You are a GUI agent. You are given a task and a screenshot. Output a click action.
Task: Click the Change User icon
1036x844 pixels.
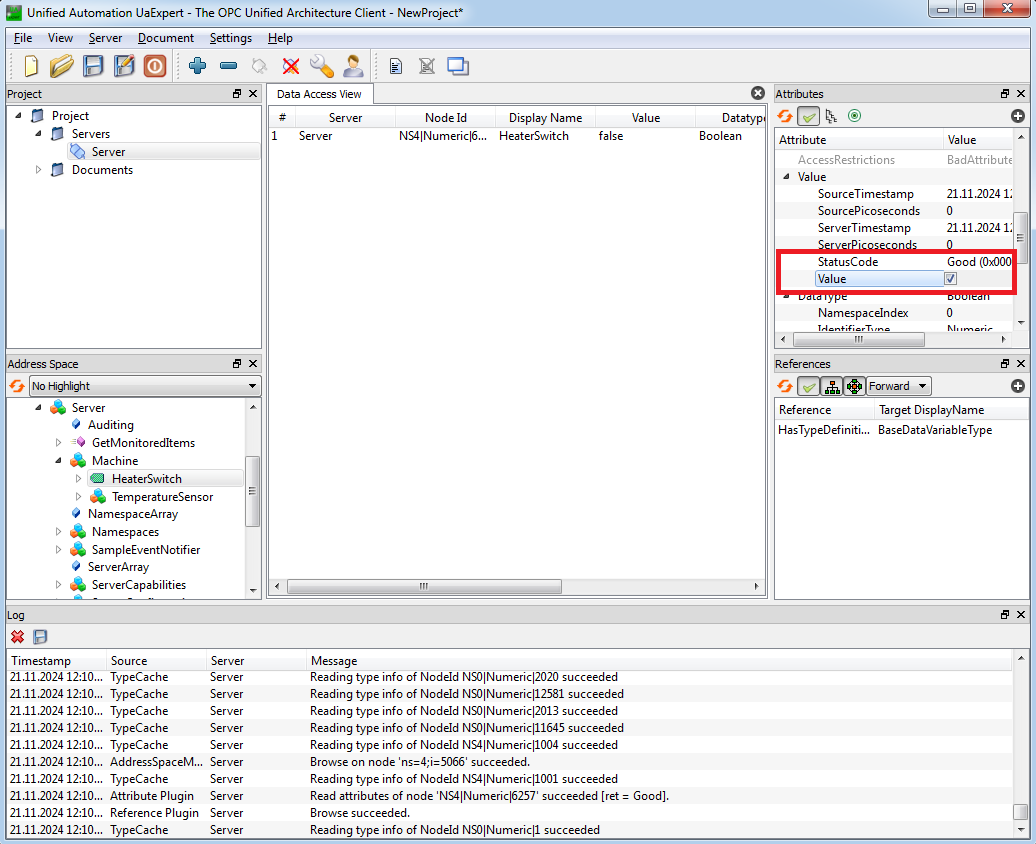click(x=353, y=66)
